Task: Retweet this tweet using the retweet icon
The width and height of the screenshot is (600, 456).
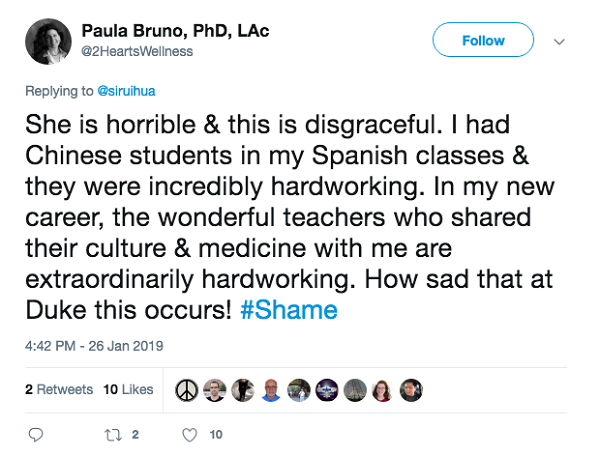Action: 113,435
